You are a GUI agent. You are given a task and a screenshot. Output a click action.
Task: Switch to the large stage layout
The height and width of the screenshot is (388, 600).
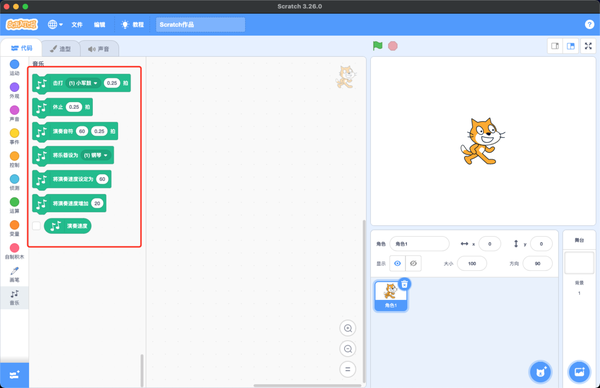pyautogui.click(x=571, y=46)
